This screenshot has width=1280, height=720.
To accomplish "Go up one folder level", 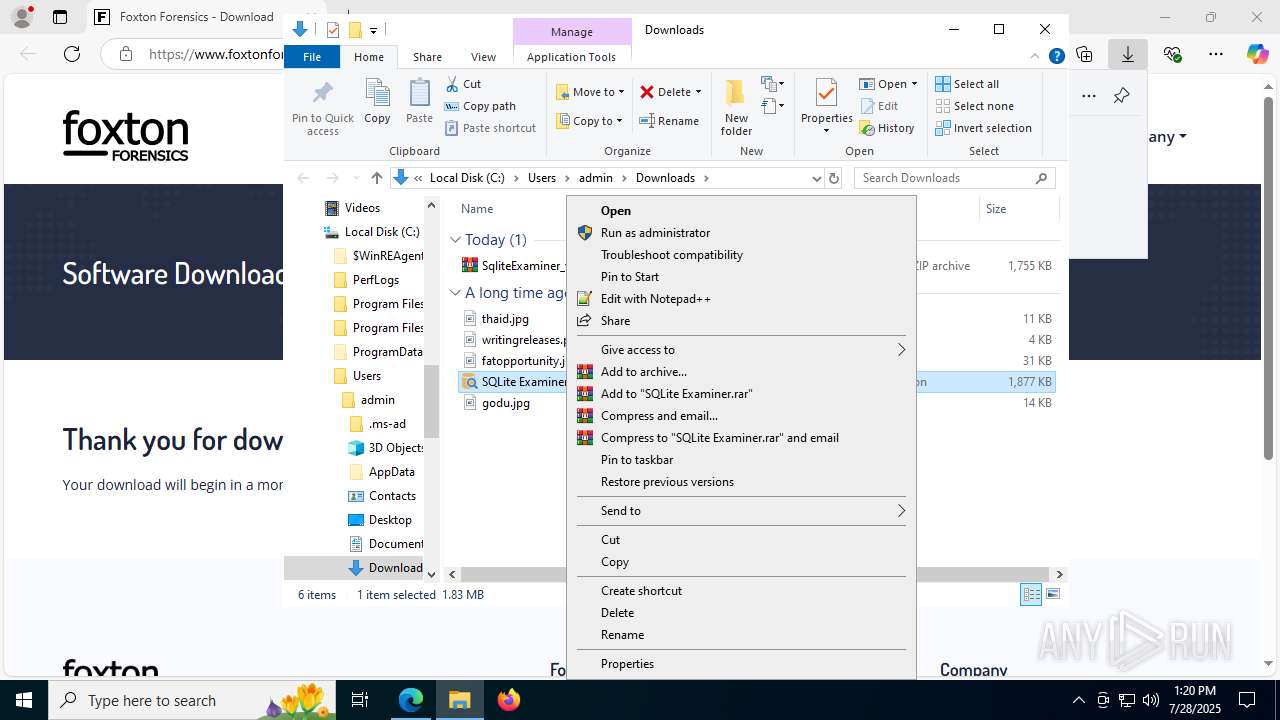I will 376,178.
